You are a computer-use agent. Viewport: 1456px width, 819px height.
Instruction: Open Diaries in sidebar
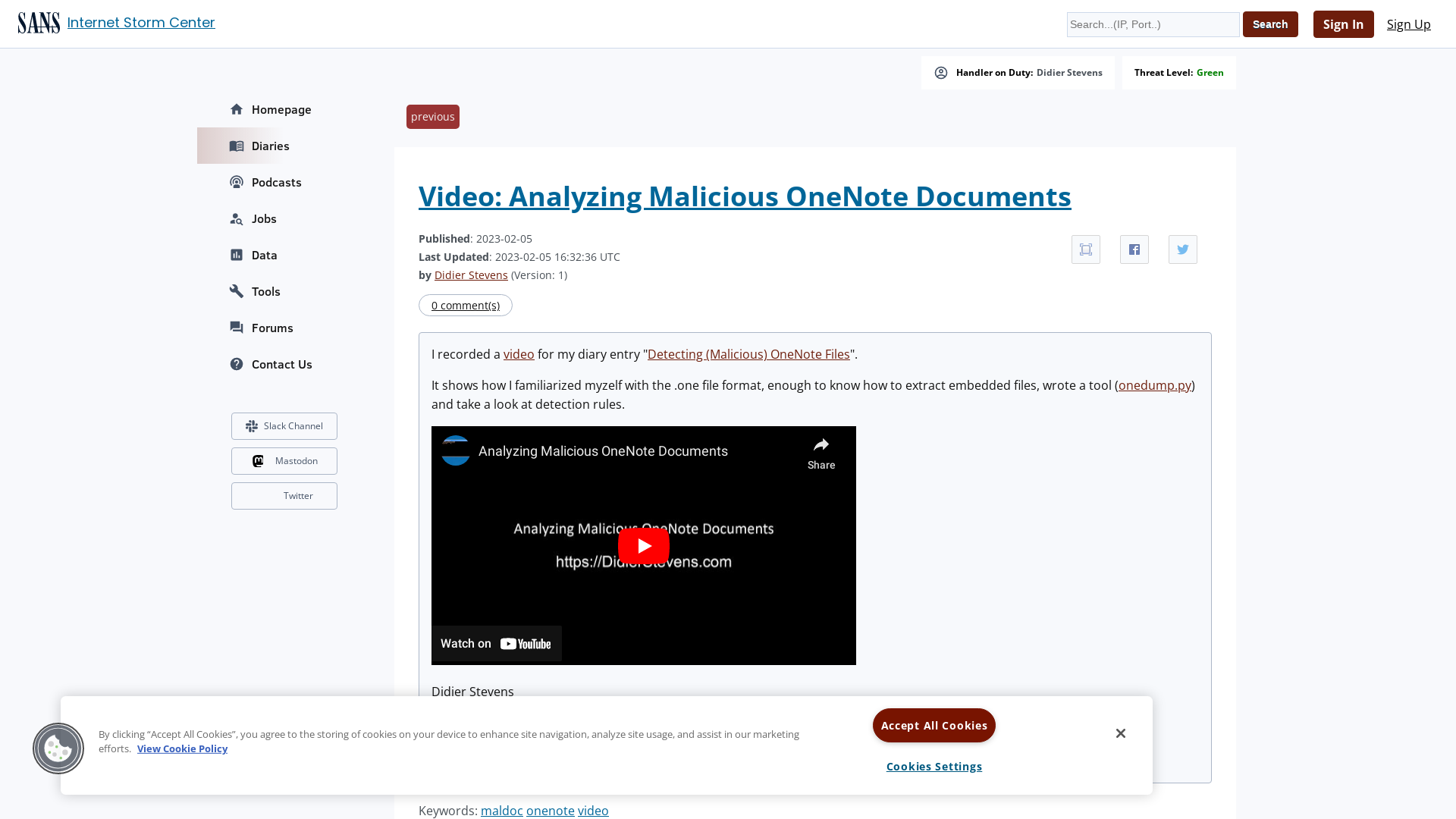(x=271, y=146)
